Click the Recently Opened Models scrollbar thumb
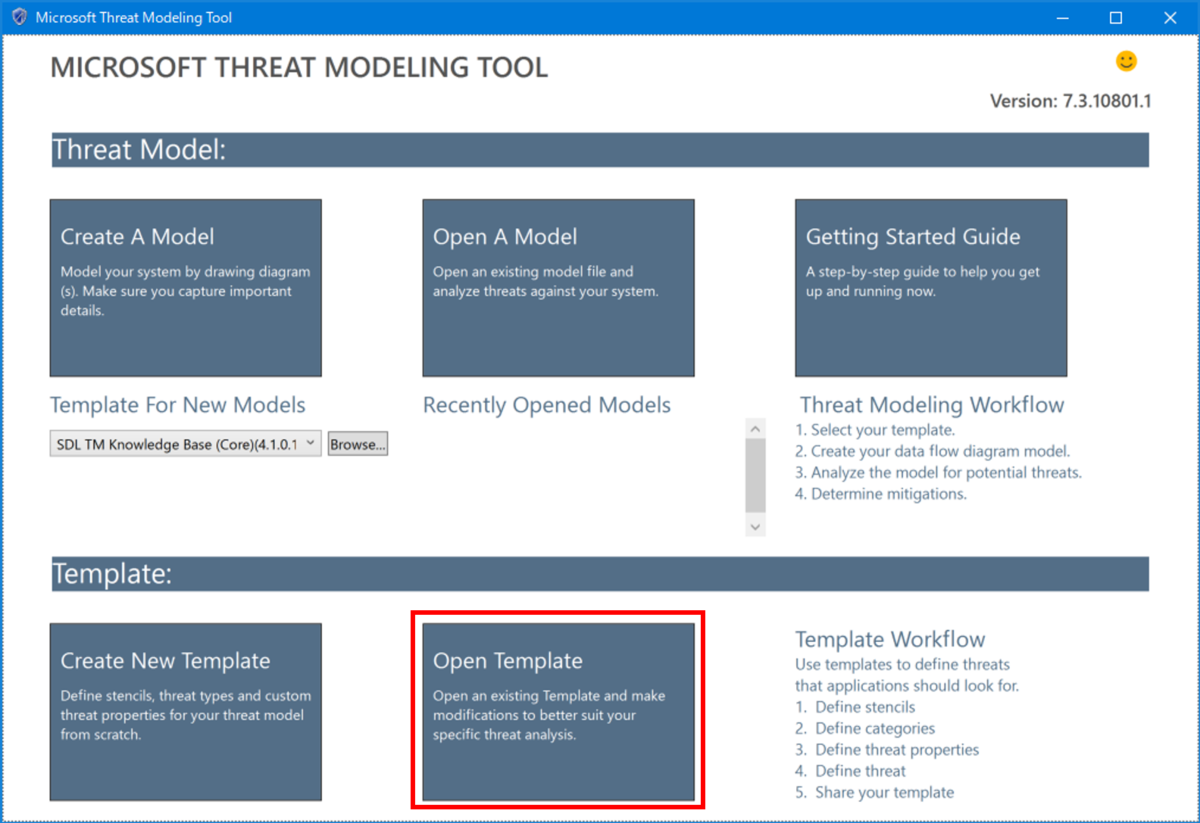This screenshot has height=823, width=1200. (x=755, y=475)
